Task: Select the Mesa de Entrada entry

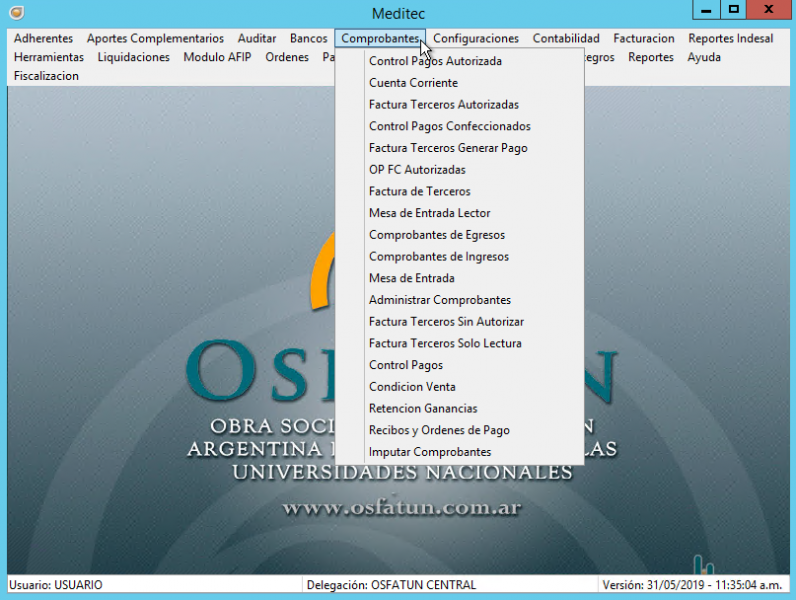Action: [460, 278]
